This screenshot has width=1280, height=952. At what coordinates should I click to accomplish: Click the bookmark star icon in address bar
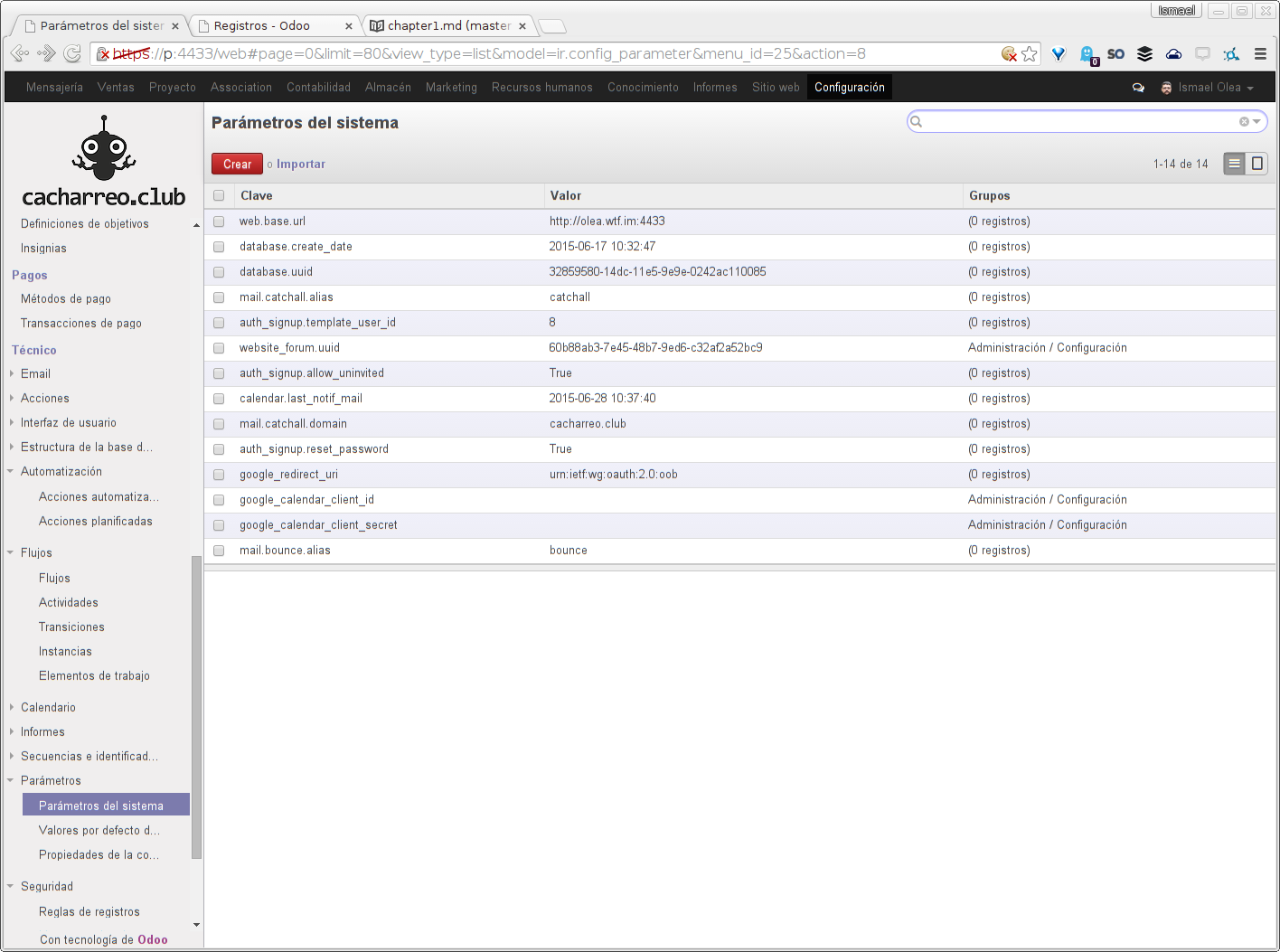pyautogui.click(x=1029, y=54)
